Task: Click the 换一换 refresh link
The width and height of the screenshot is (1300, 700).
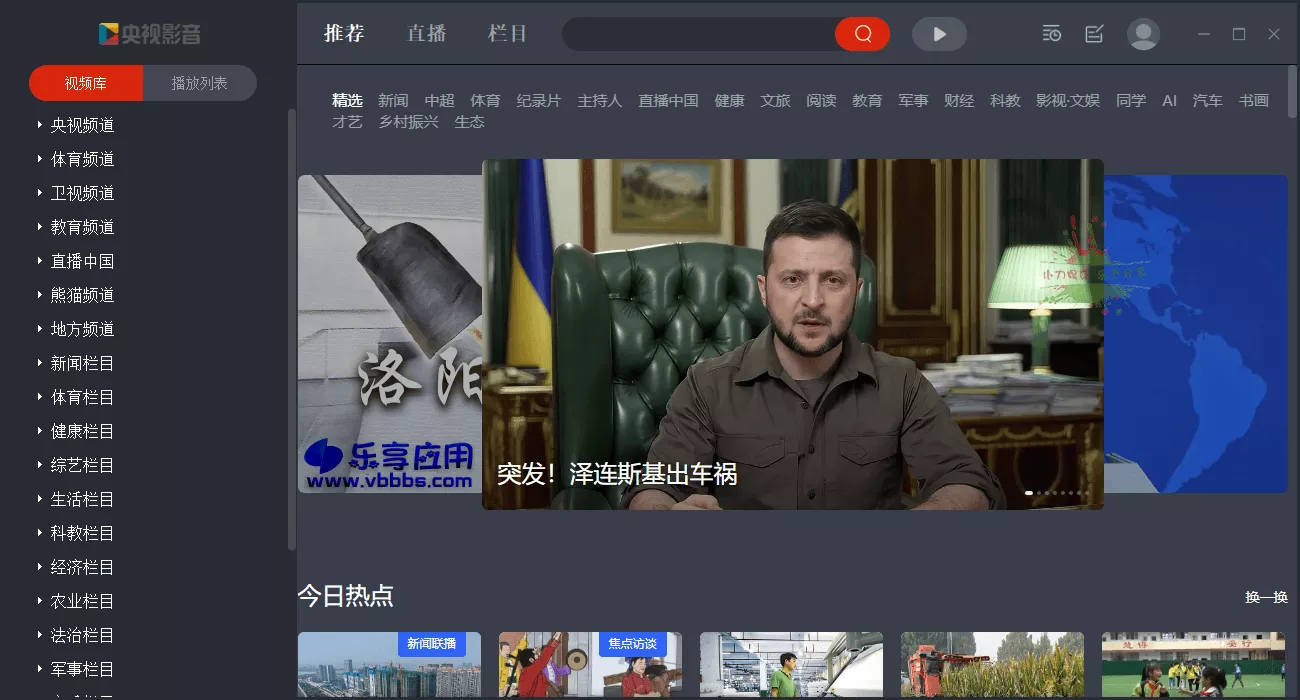Action: [x=1264, y=597]
